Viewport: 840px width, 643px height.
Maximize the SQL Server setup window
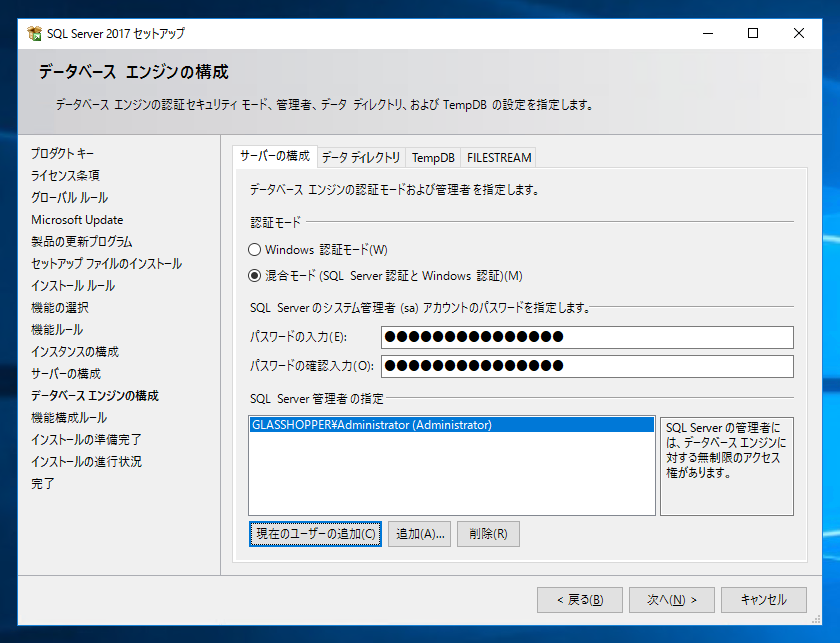click(753, 33)
